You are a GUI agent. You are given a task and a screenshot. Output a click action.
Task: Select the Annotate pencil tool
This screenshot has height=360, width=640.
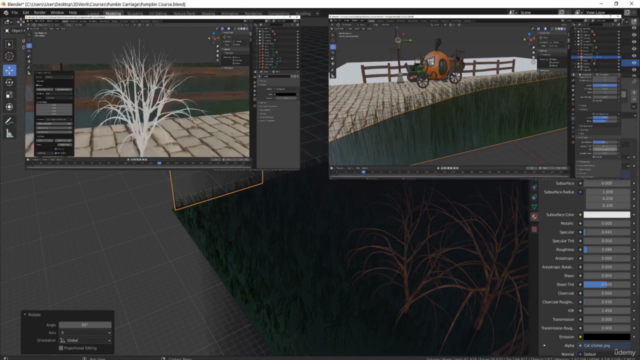(9, 121)
